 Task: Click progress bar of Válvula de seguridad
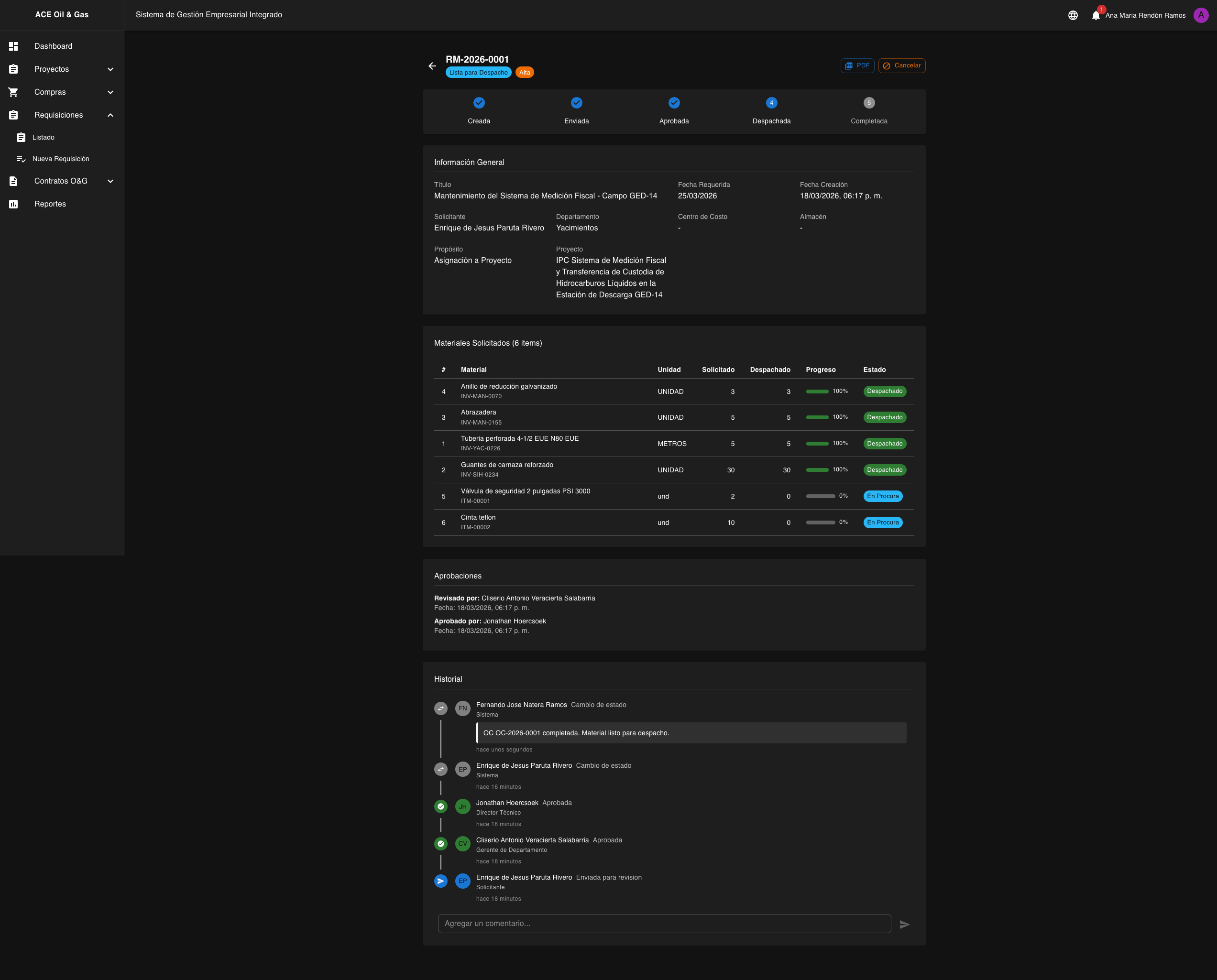[820, 496]
